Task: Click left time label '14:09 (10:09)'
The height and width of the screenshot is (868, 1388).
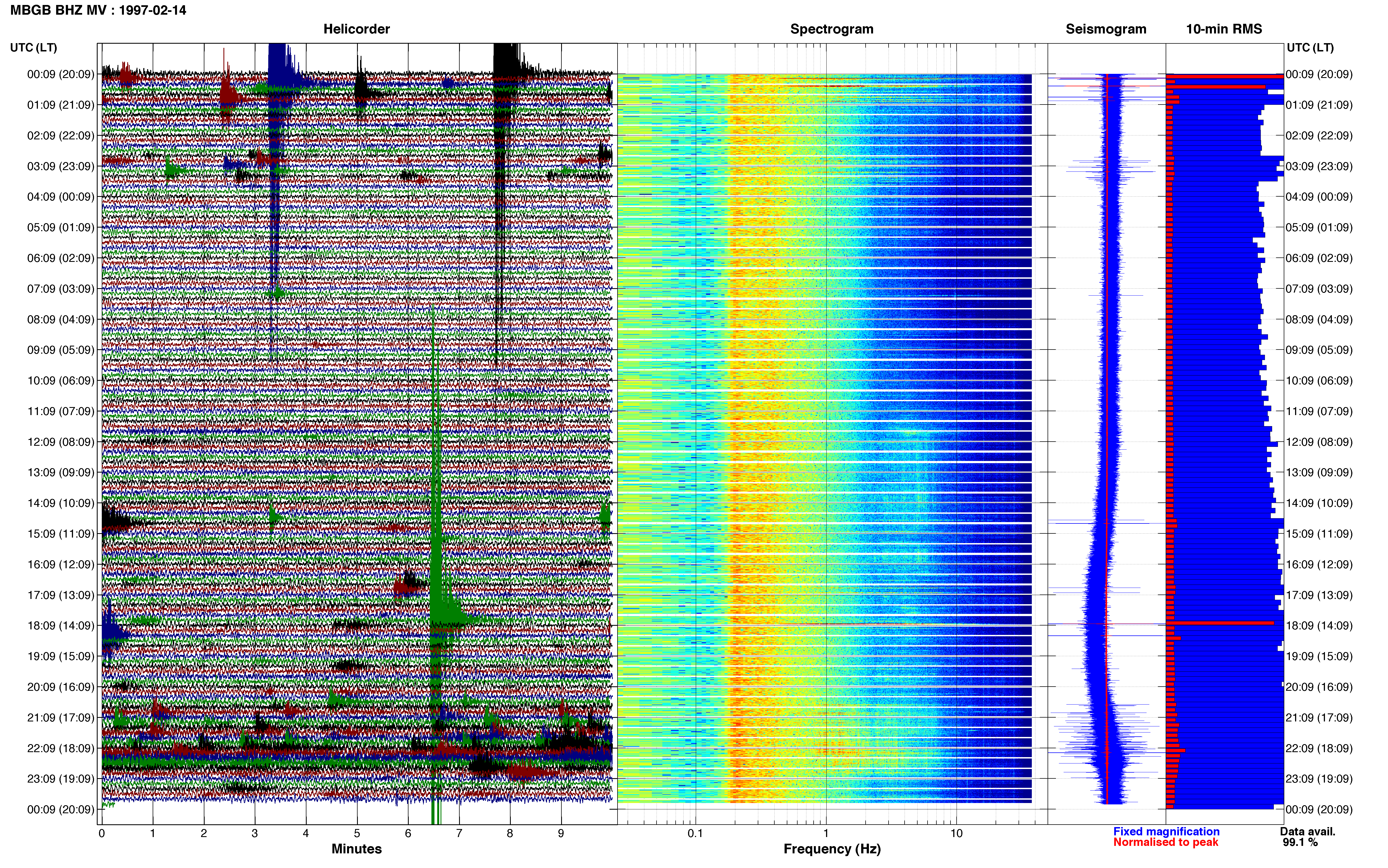Action: [x=61, y=504]
